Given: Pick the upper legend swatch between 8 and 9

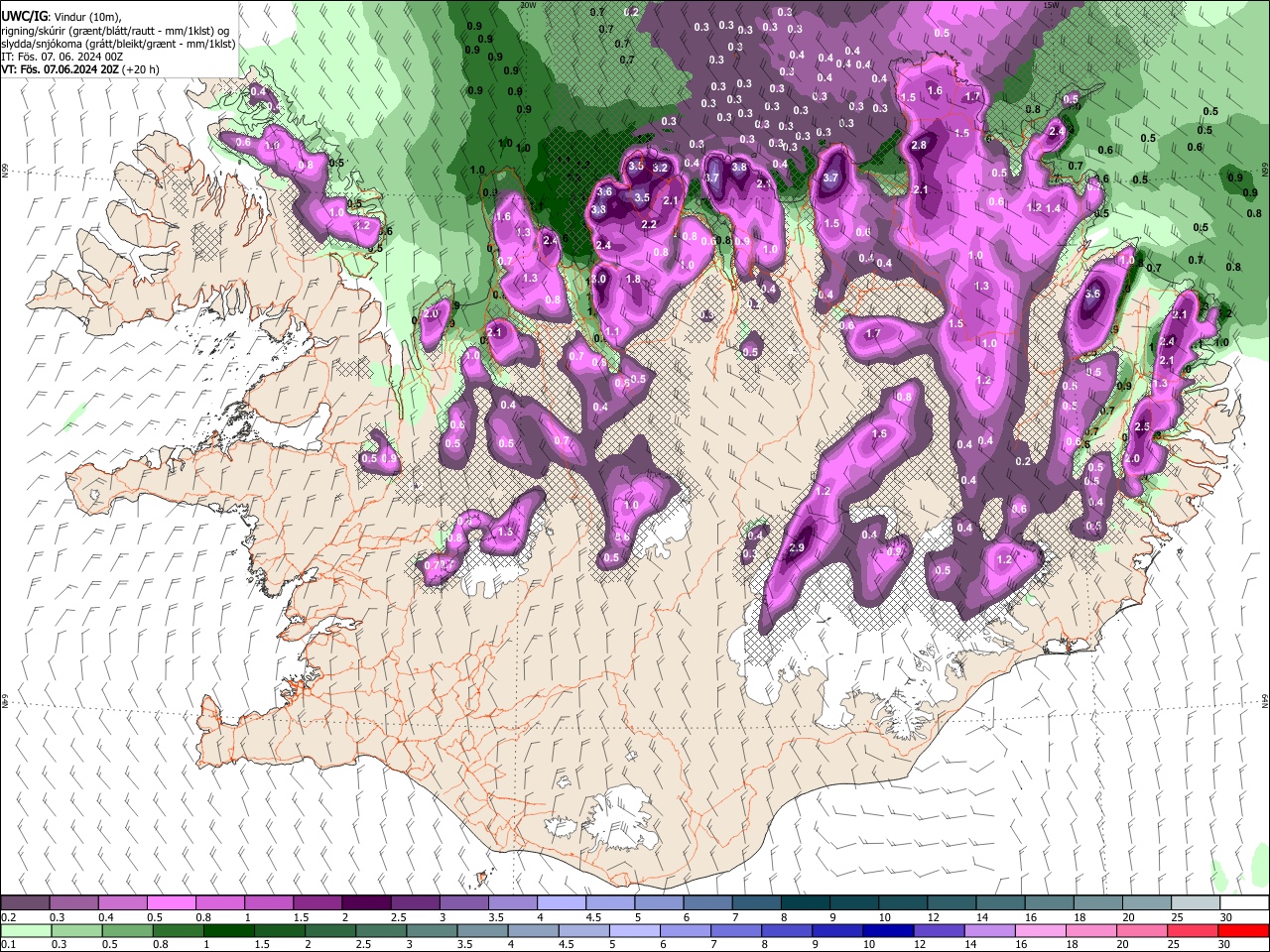Looking at the screenshot, I should click(x=805, y=902).
